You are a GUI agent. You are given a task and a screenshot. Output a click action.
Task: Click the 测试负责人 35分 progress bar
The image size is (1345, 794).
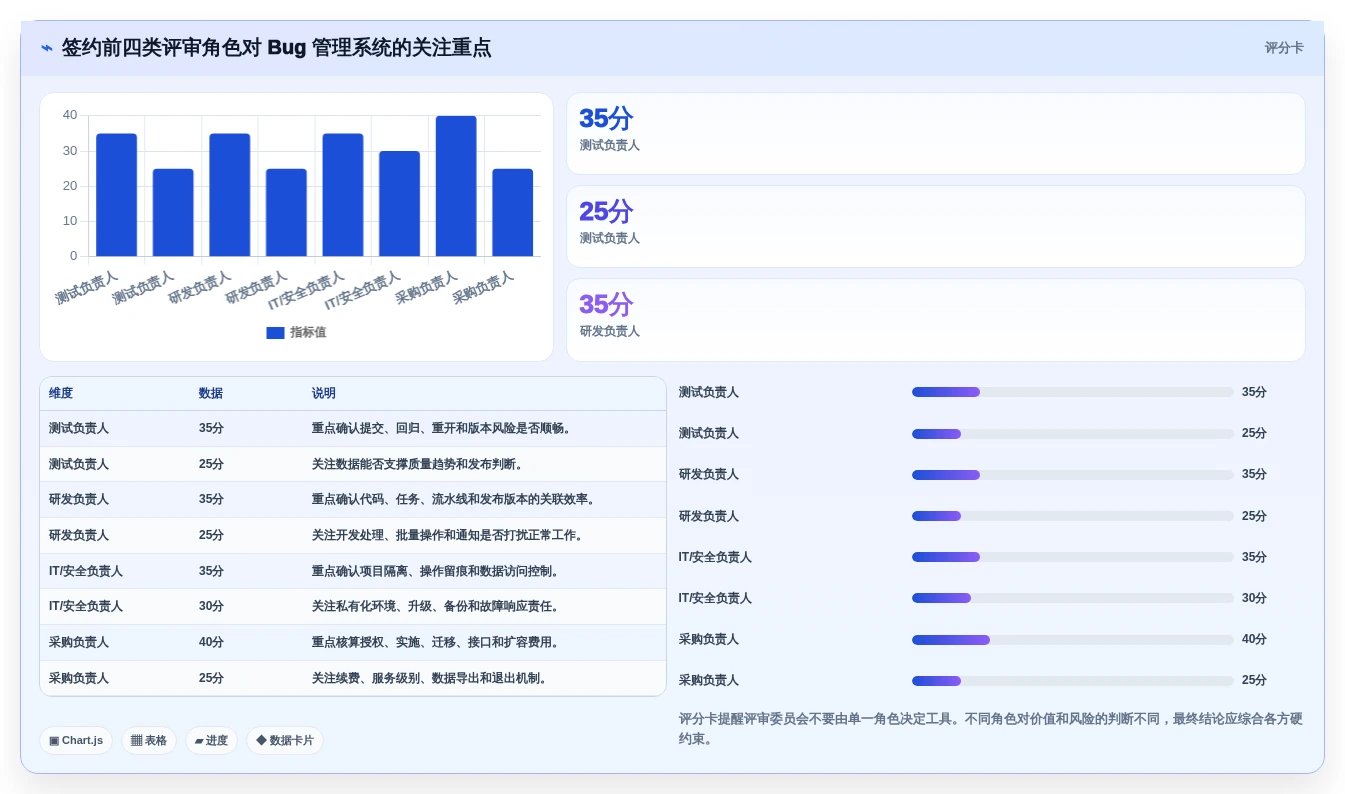(x=1073, y=392)
